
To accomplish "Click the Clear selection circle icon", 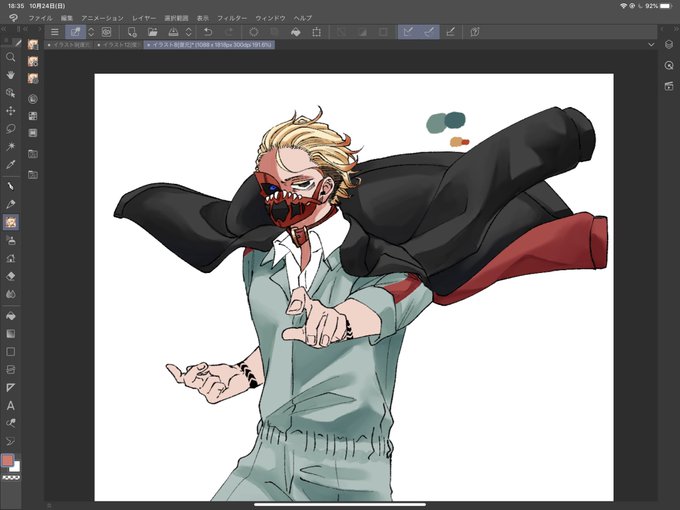I will pos(254,32).
